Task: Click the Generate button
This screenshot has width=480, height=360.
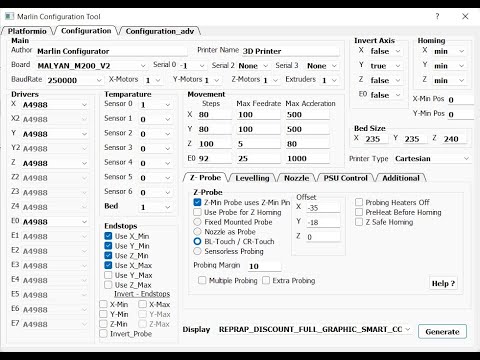Action: click(442, 332)
